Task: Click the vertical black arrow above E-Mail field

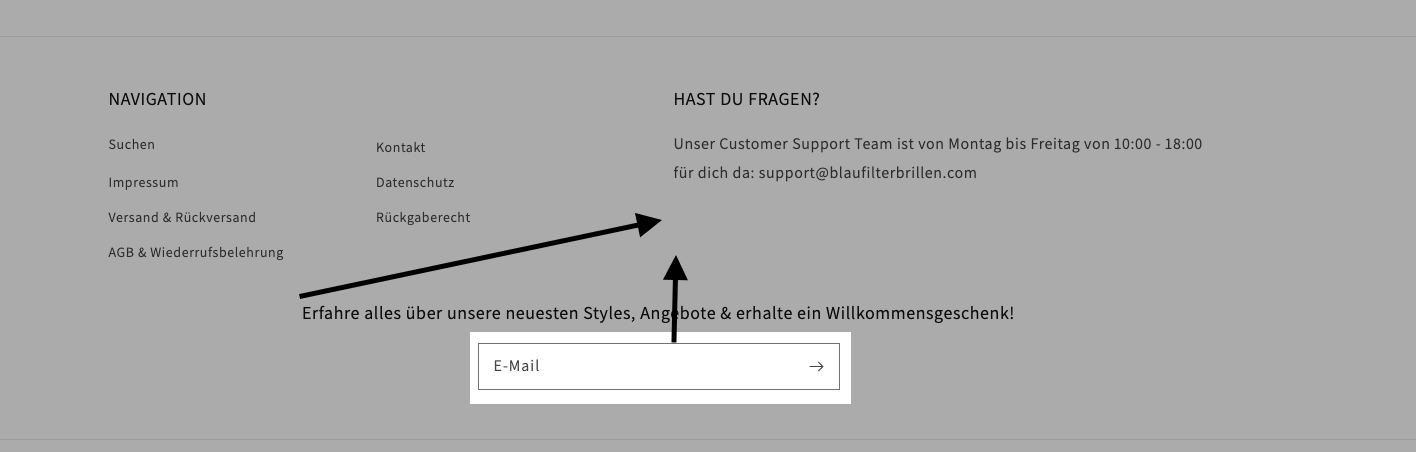Action: pos(676,299)
